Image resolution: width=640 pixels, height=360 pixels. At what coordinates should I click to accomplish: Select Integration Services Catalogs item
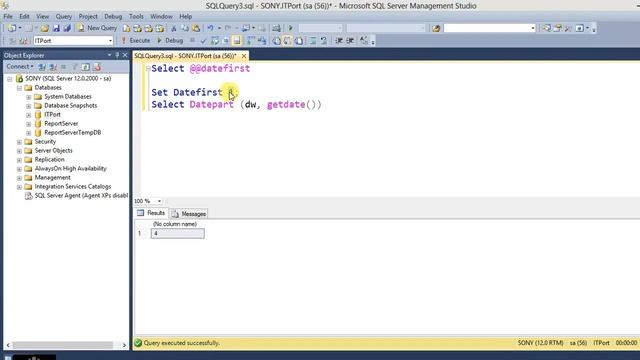73,187
